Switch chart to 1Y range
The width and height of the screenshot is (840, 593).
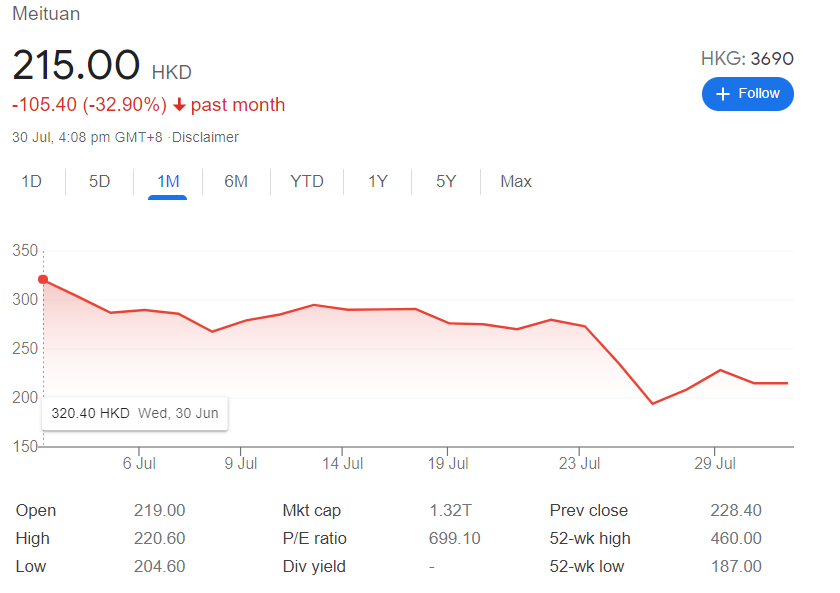[377, 181]
